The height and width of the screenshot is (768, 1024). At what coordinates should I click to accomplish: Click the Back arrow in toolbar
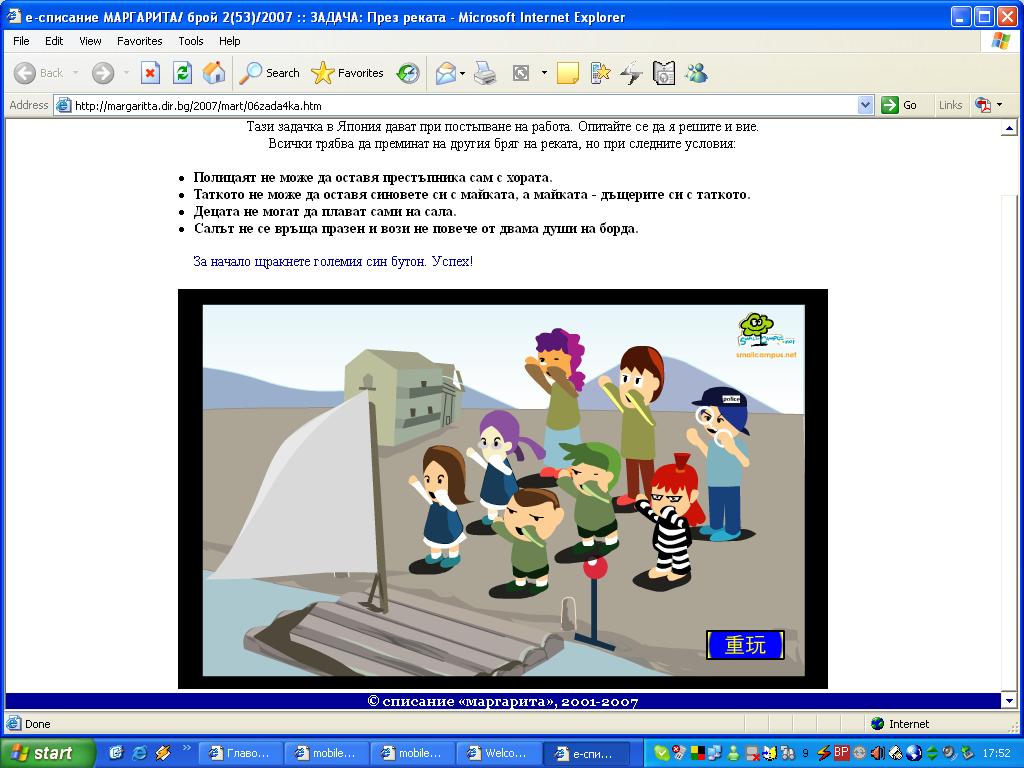(x=25, y=73)
